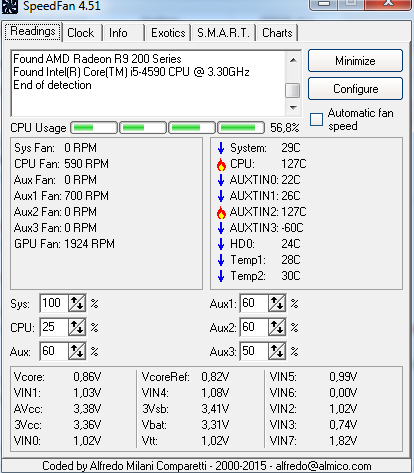Click the 'Found Intel(R) Core(TM) i5-4590' log line

point(131,72)
